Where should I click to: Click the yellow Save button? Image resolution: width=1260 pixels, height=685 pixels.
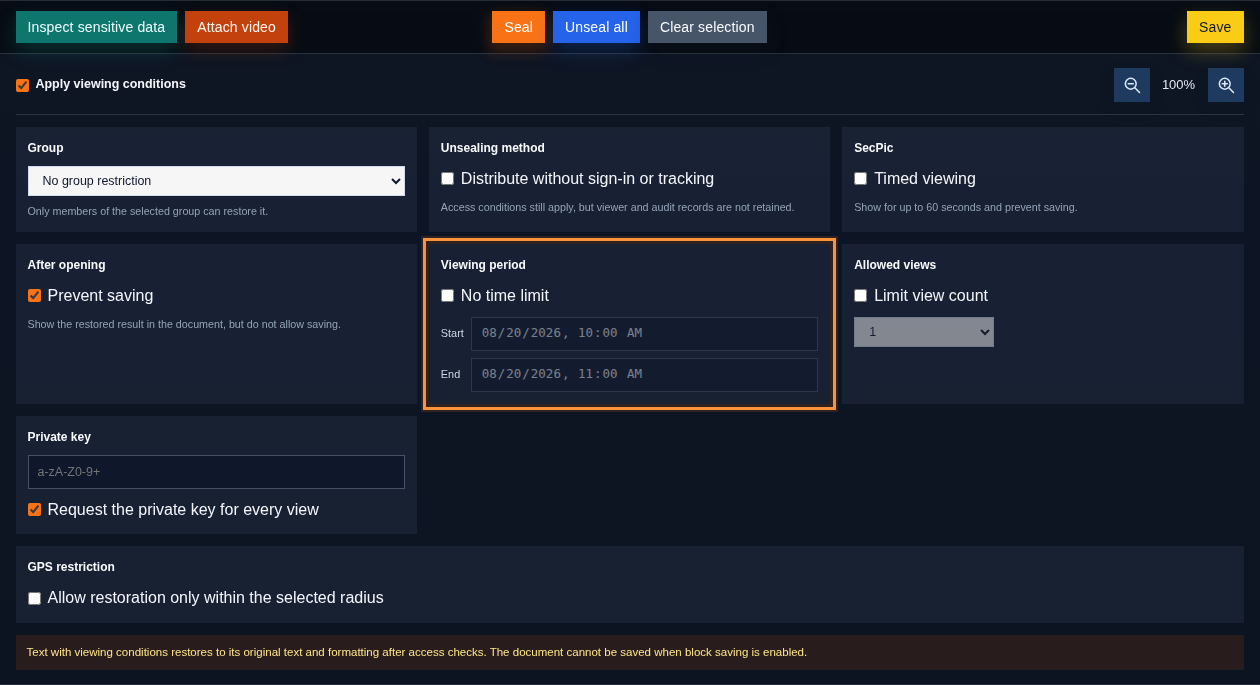point(1215,27)
